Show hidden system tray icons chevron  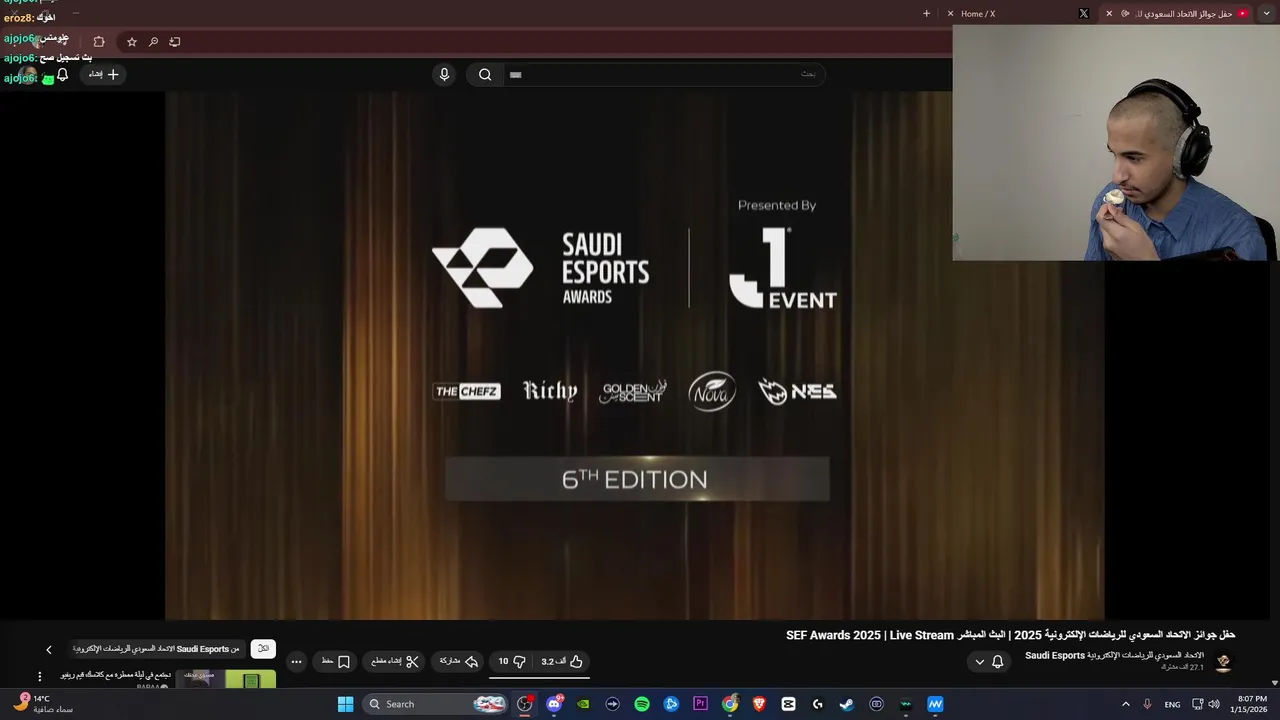coord(1125,704)
